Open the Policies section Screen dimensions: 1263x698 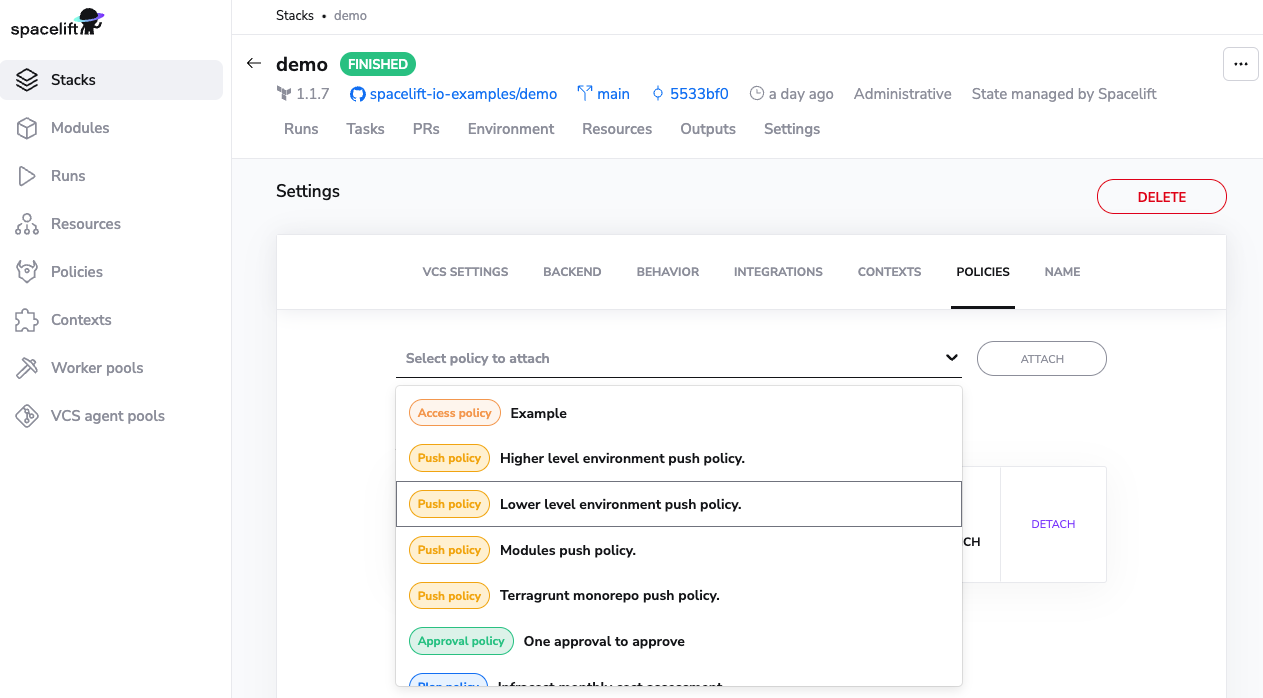[76, 272]
